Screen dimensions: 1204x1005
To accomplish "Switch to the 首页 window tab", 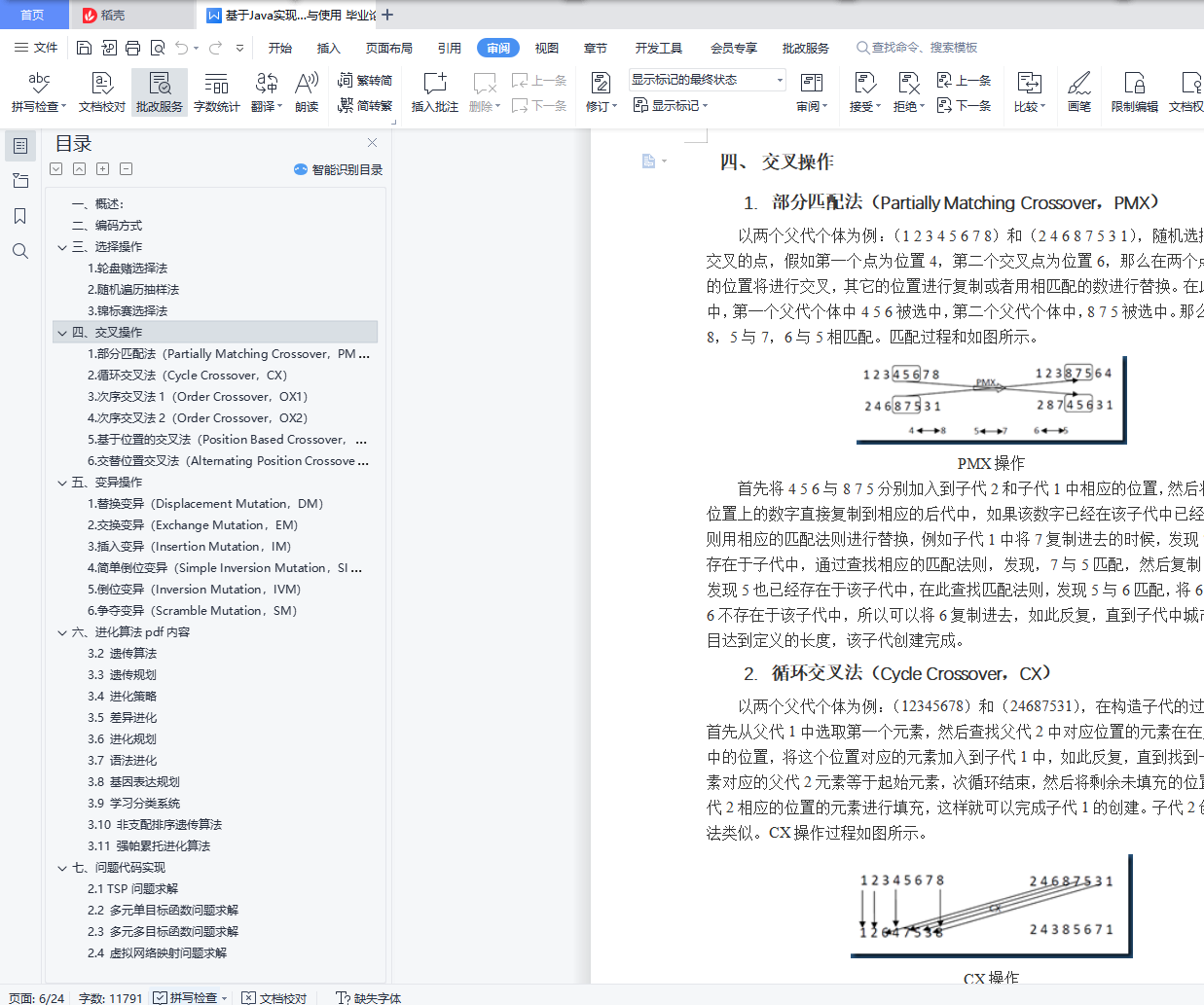I will pos(32,15).
